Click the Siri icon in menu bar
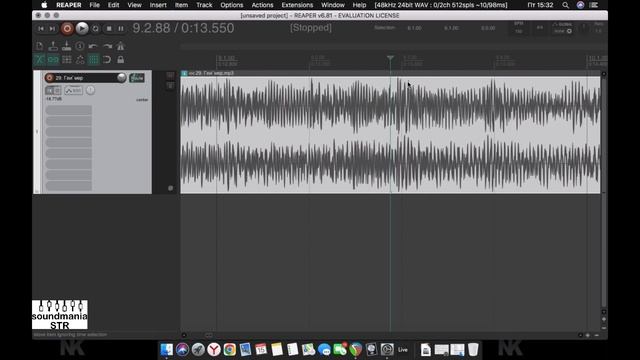 click(x=580, y=5)
